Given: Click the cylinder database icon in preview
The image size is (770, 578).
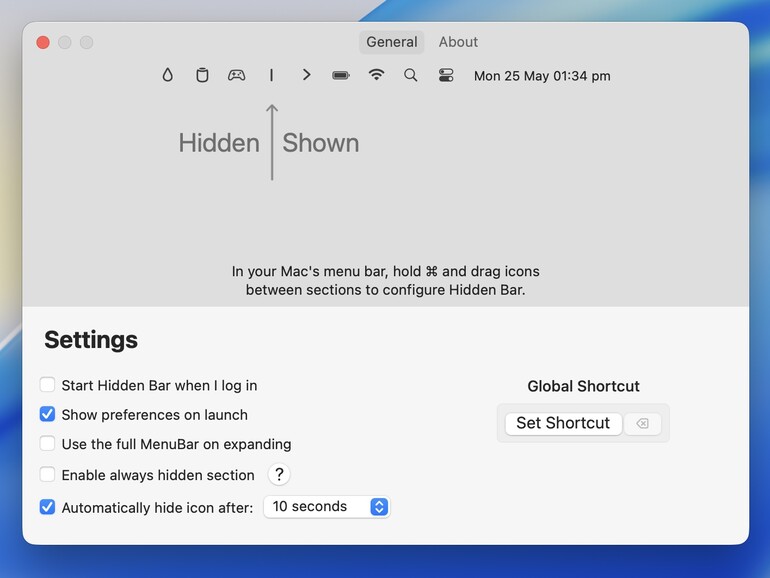Looking at the screenshot, I should click(x=202, y=75).
